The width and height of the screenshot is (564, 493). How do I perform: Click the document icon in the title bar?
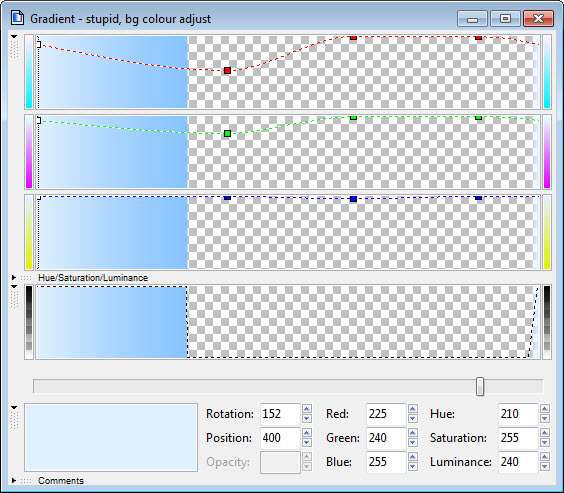pos(17,18)
